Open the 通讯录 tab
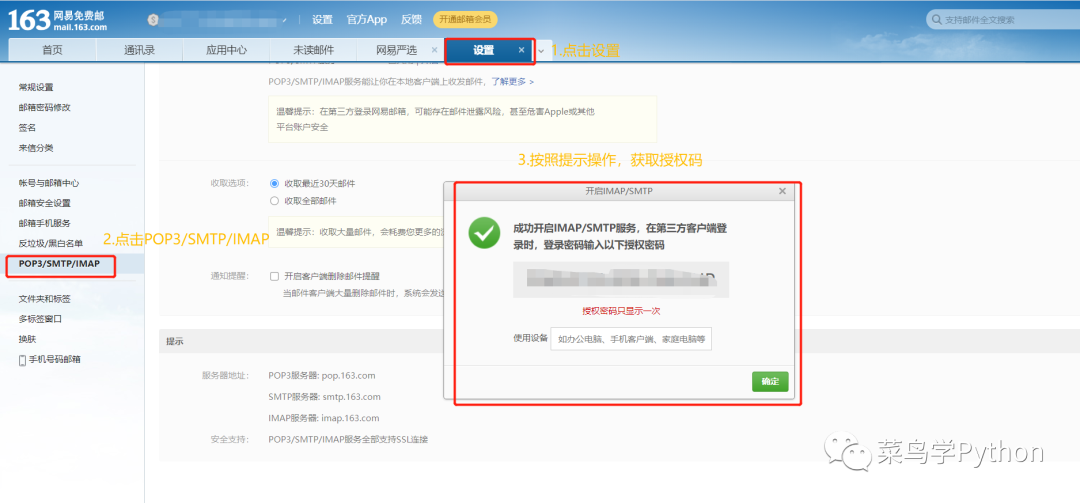Screen dimensions: 1080x503 click(x=139, y=50)
